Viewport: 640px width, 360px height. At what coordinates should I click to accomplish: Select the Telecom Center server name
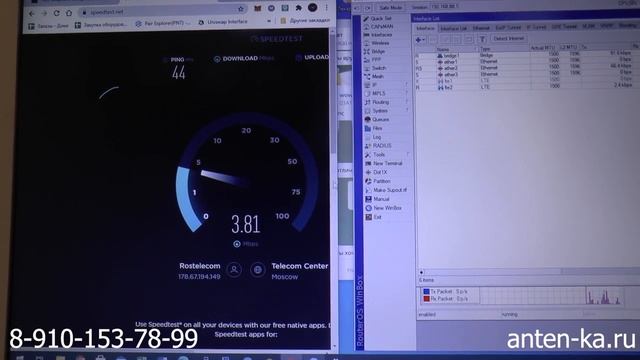click(300, 266)
